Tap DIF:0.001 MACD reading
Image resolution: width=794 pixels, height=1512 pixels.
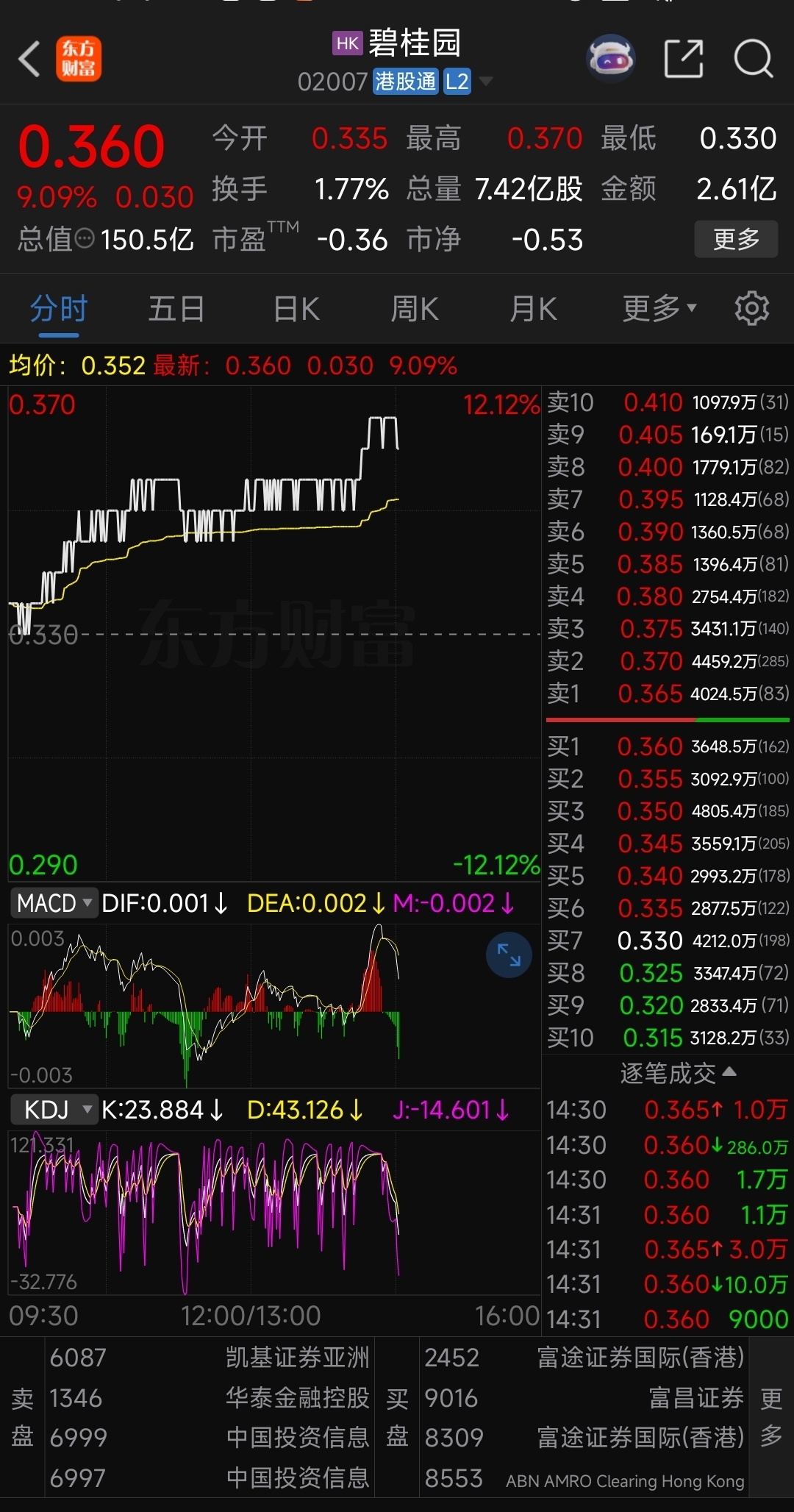click(165, 903)
